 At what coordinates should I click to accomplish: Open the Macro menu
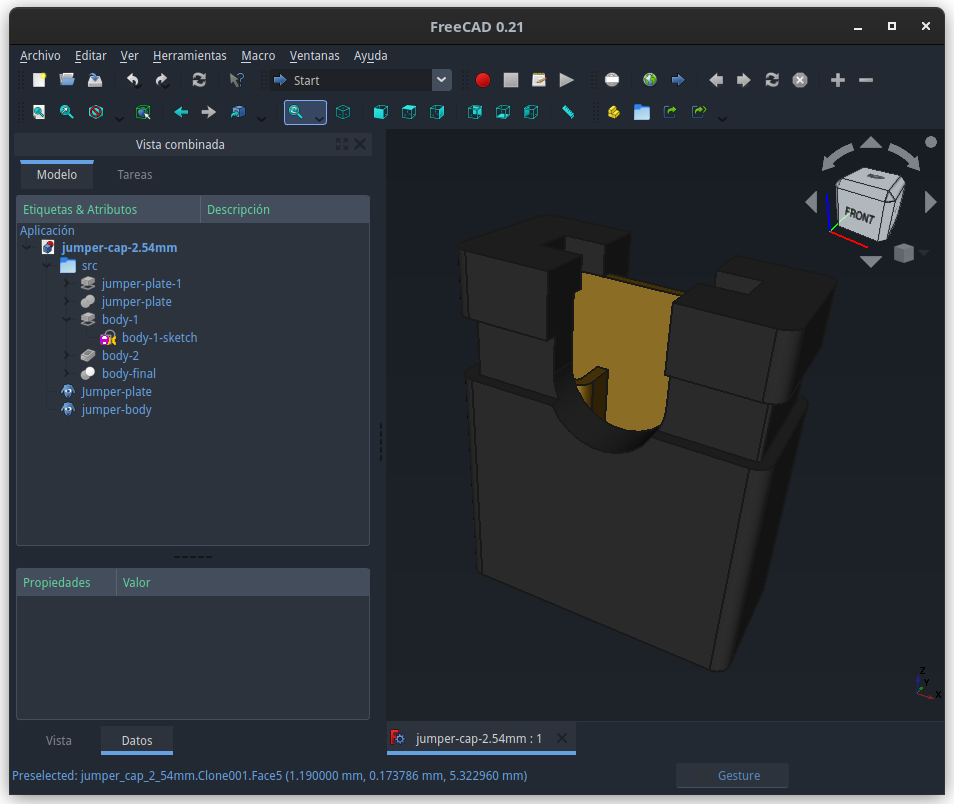(258, 55)
